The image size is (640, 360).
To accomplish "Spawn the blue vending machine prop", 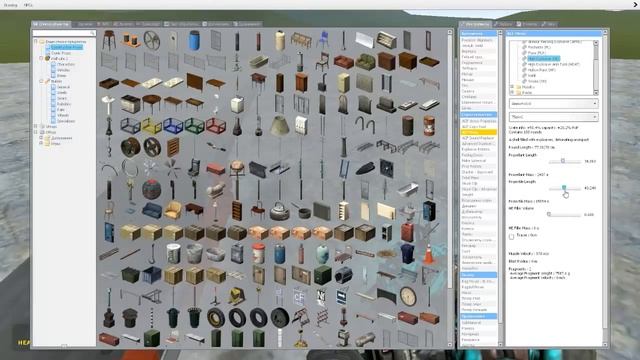I will pos(429,211).
